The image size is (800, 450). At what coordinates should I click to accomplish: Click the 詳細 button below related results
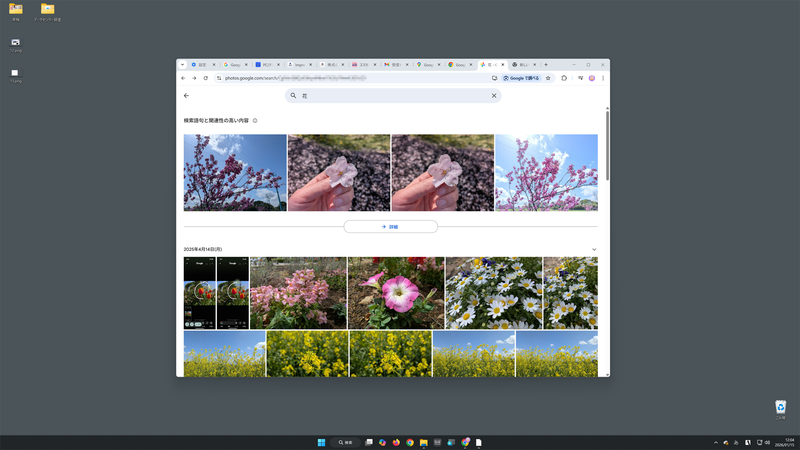click(390, 227)
